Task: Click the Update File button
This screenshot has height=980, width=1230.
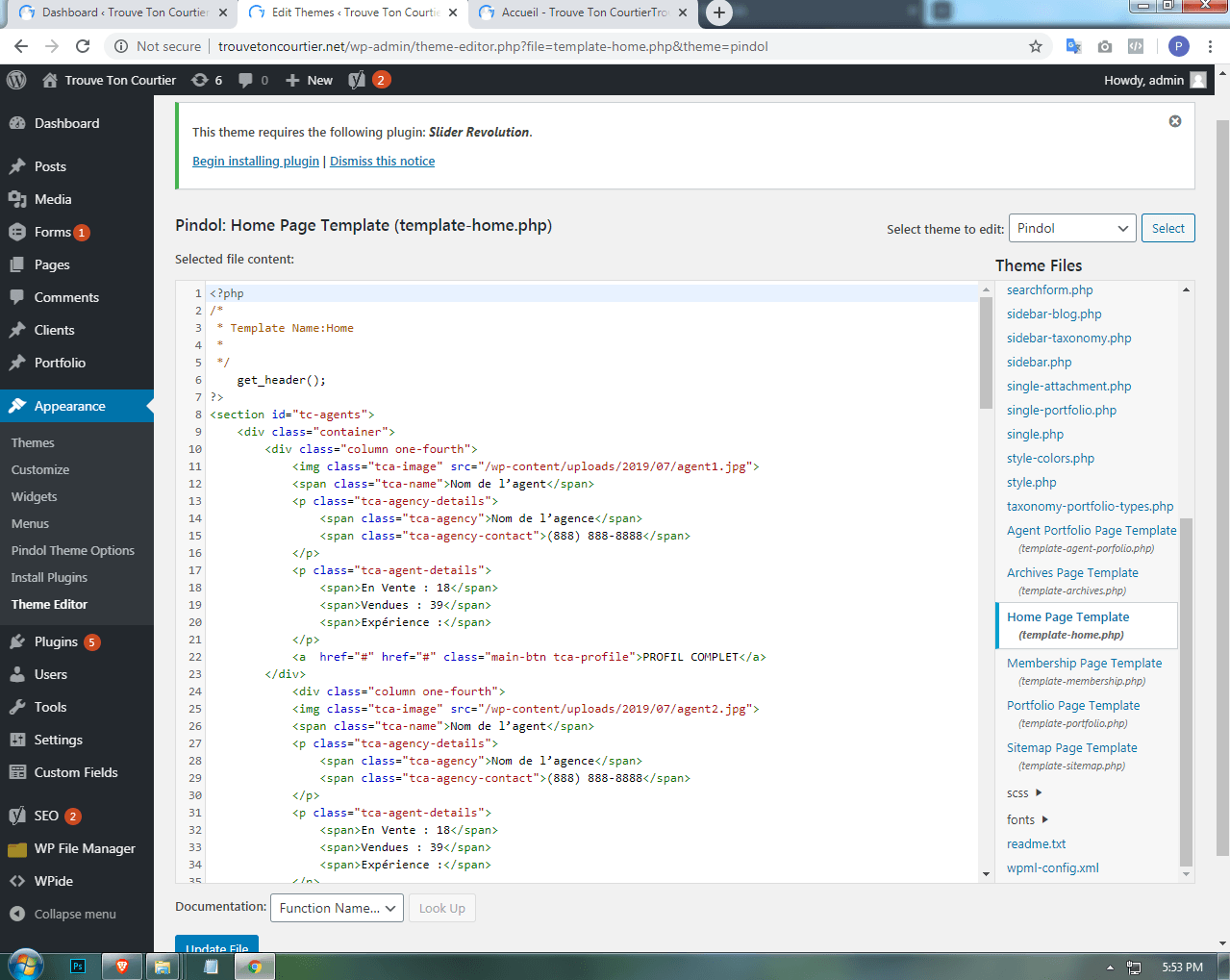Action: click(217, 943)
